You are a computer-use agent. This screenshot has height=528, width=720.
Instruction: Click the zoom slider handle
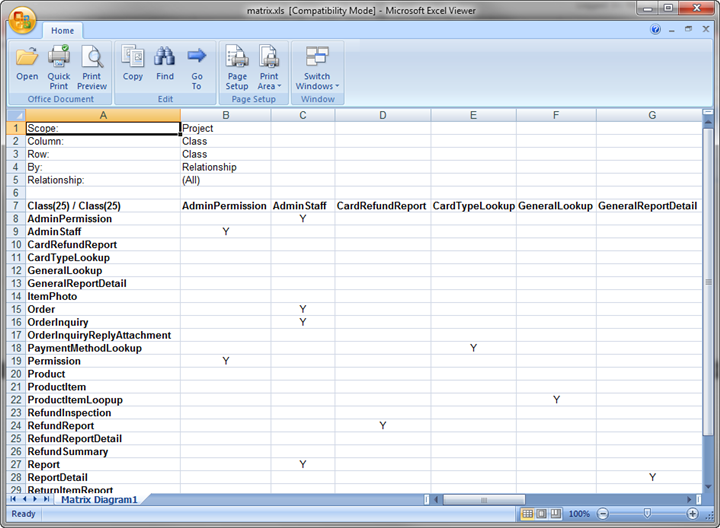647,513
